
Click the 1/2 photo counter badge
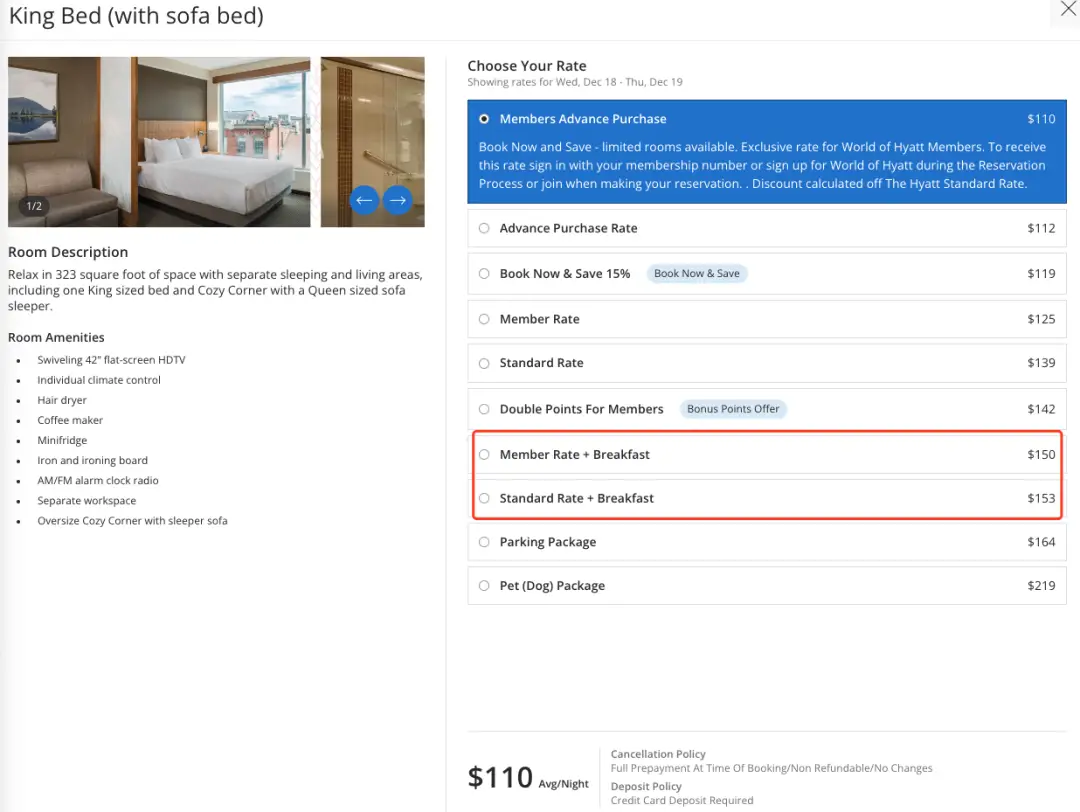[x=34, y=206]
